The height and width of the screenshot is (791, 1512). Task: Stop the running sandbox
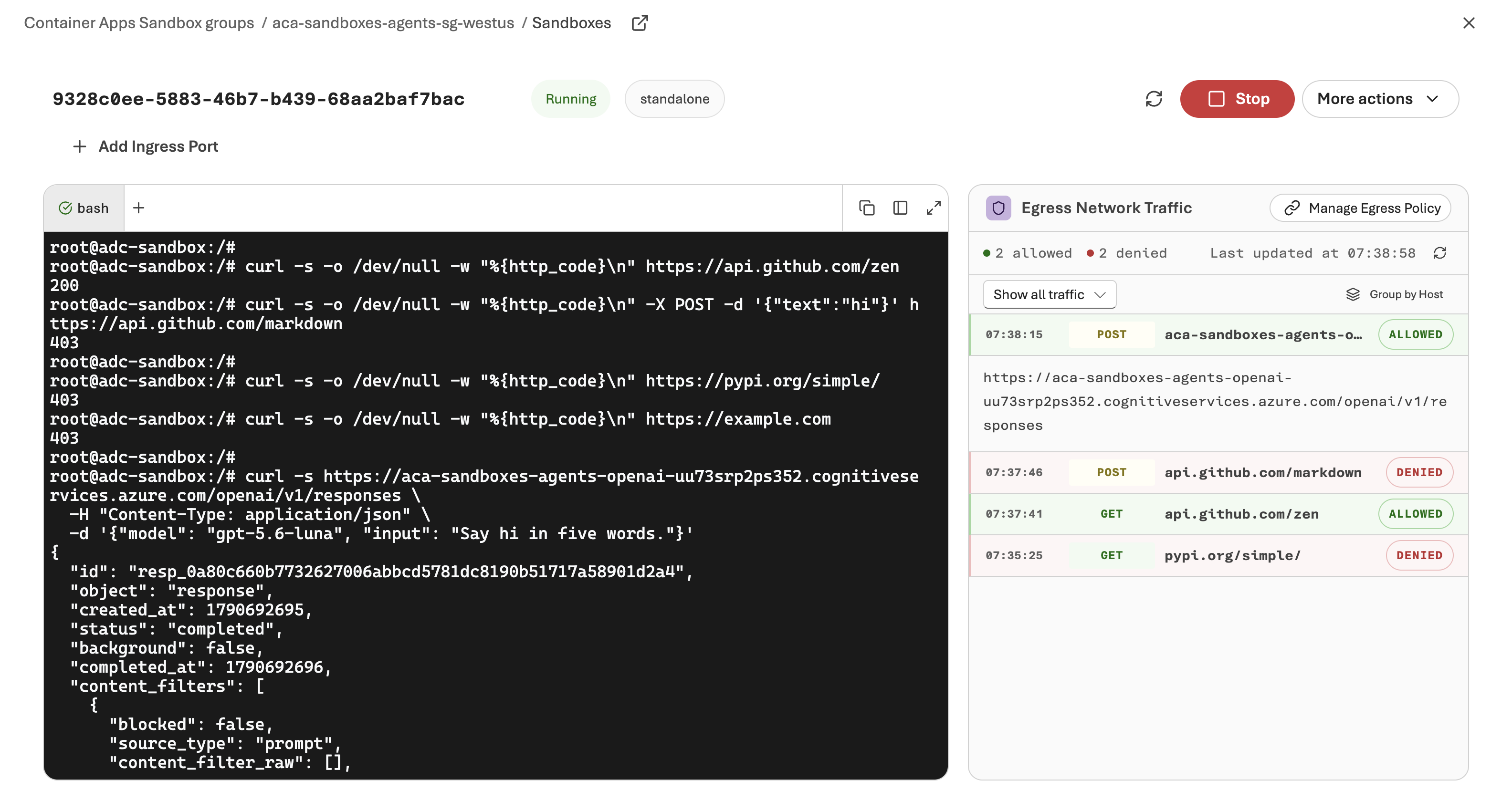coord(1237,99)
